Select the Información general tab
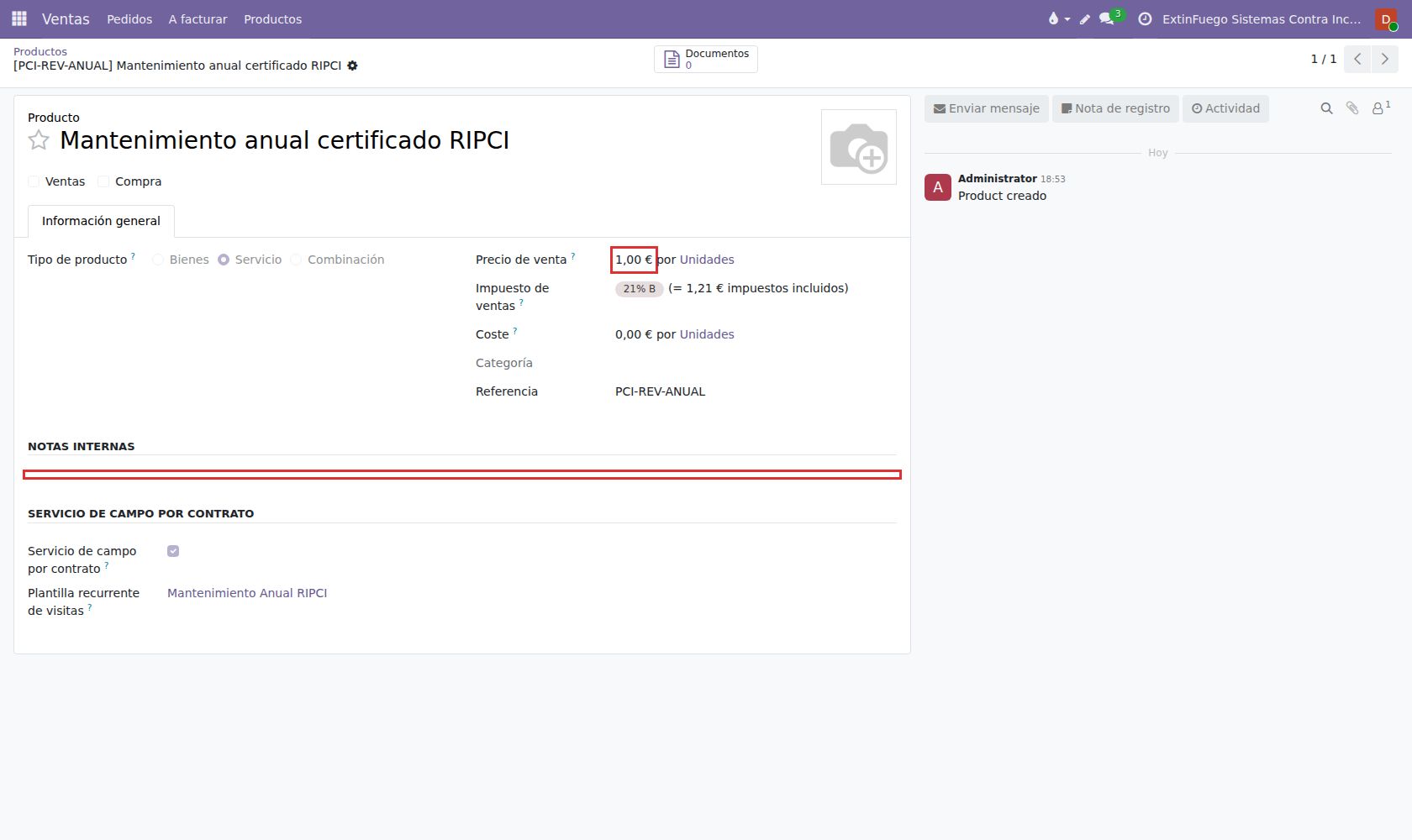 tap(101, 221)
